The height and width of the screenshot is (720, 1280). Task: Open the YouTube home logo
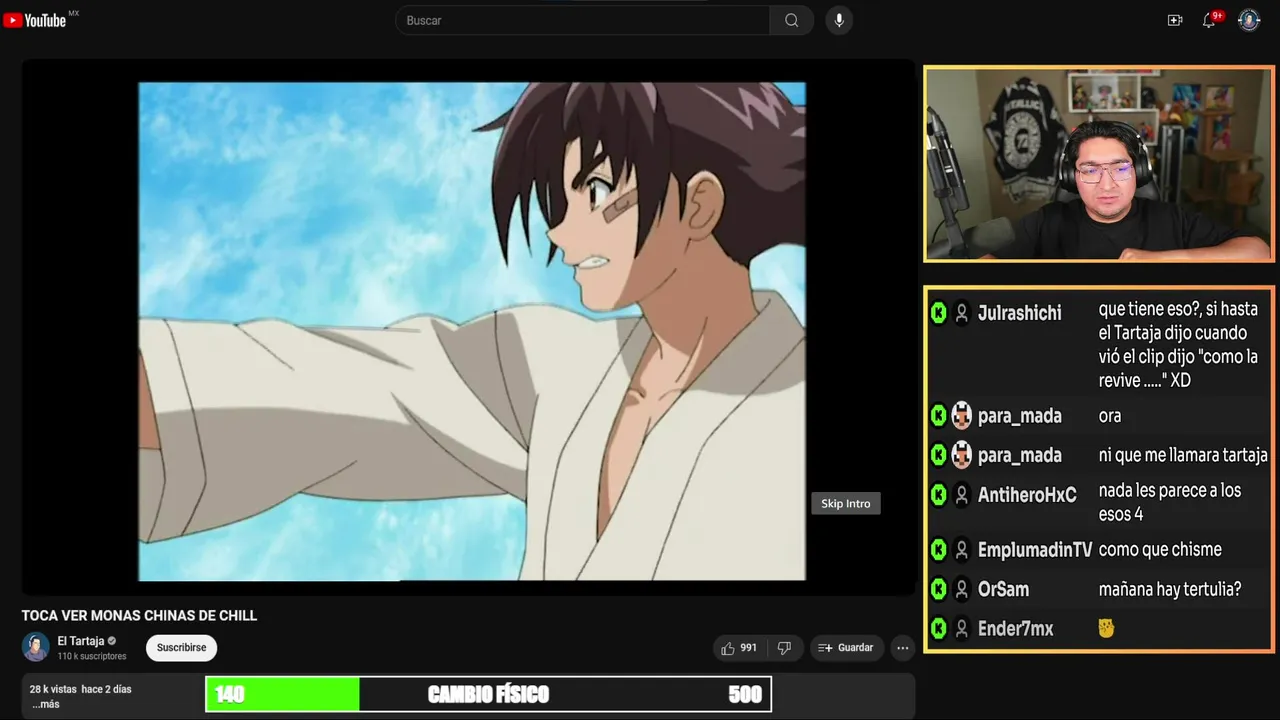(x=35, y=20)
